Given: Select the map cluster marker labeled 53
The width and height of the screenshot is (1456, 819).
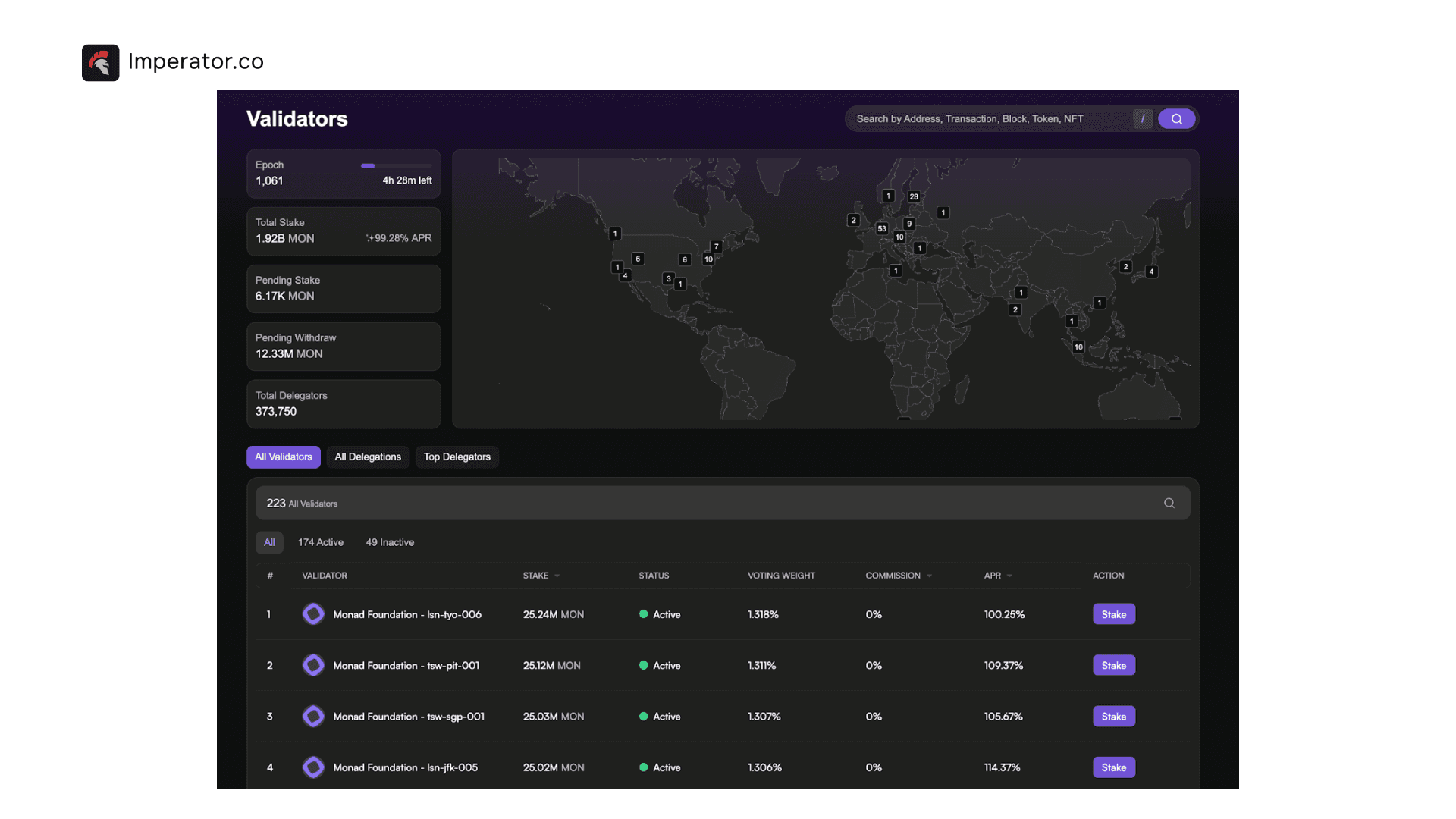Looking at the screenshot, I should 882,228.
